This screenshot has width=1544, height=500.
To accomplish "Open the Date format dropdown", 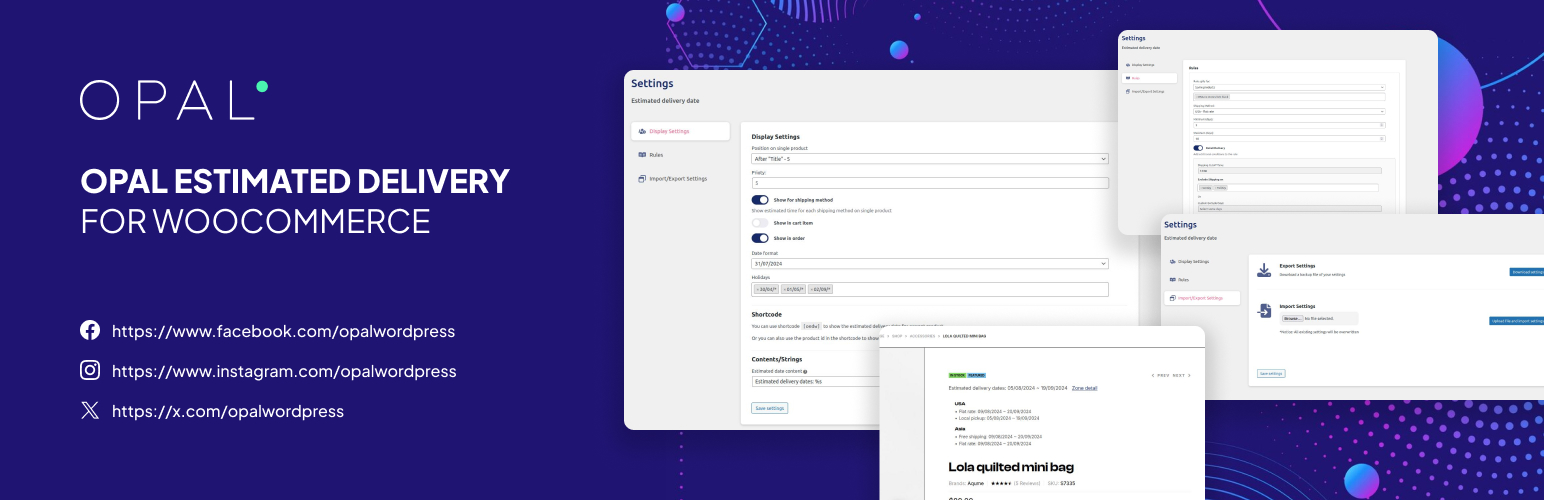I will click(x=930, y=263).
